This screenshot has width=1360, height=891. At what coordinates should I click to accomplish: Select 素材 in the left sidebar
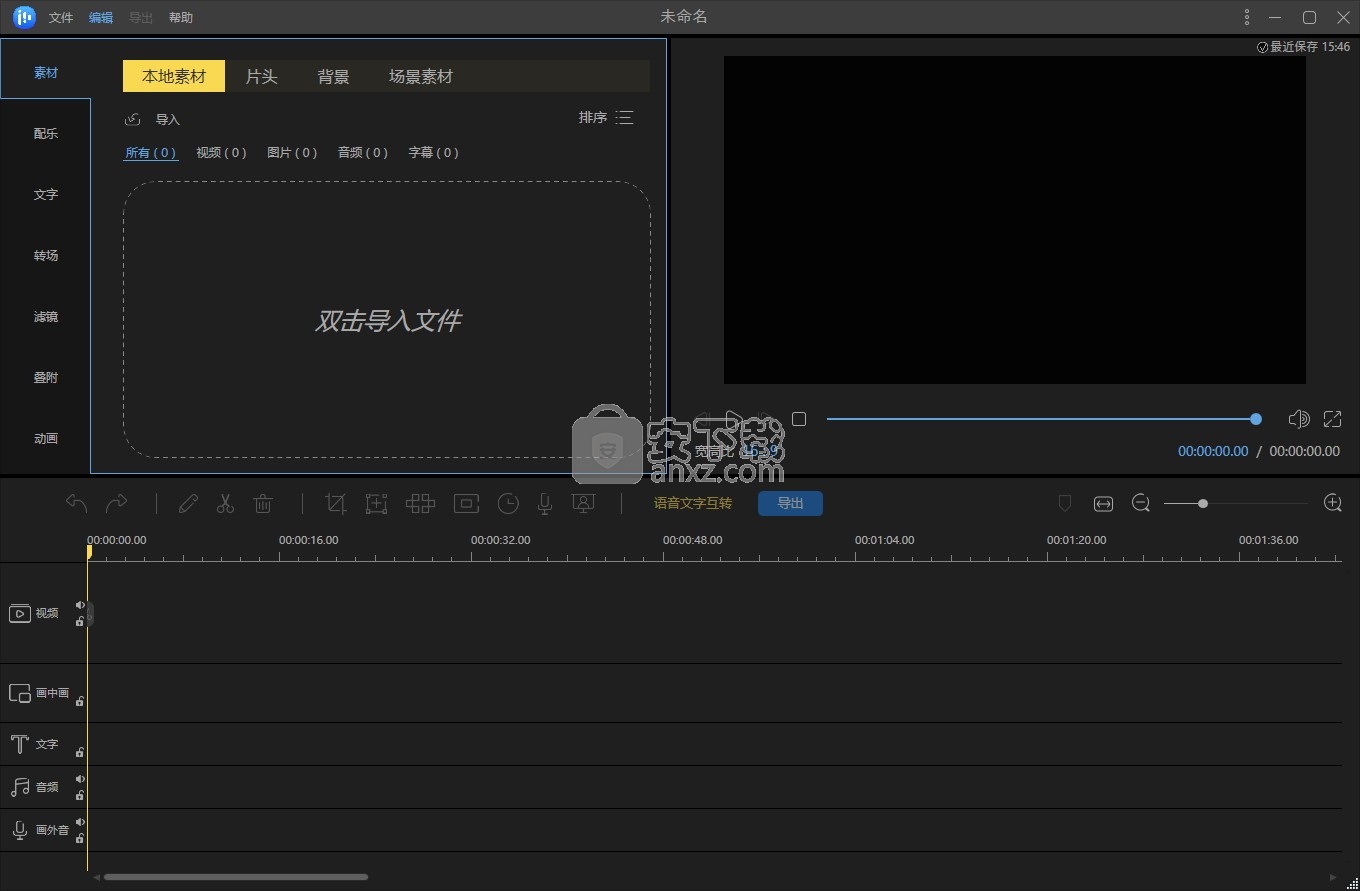(46, 73)
